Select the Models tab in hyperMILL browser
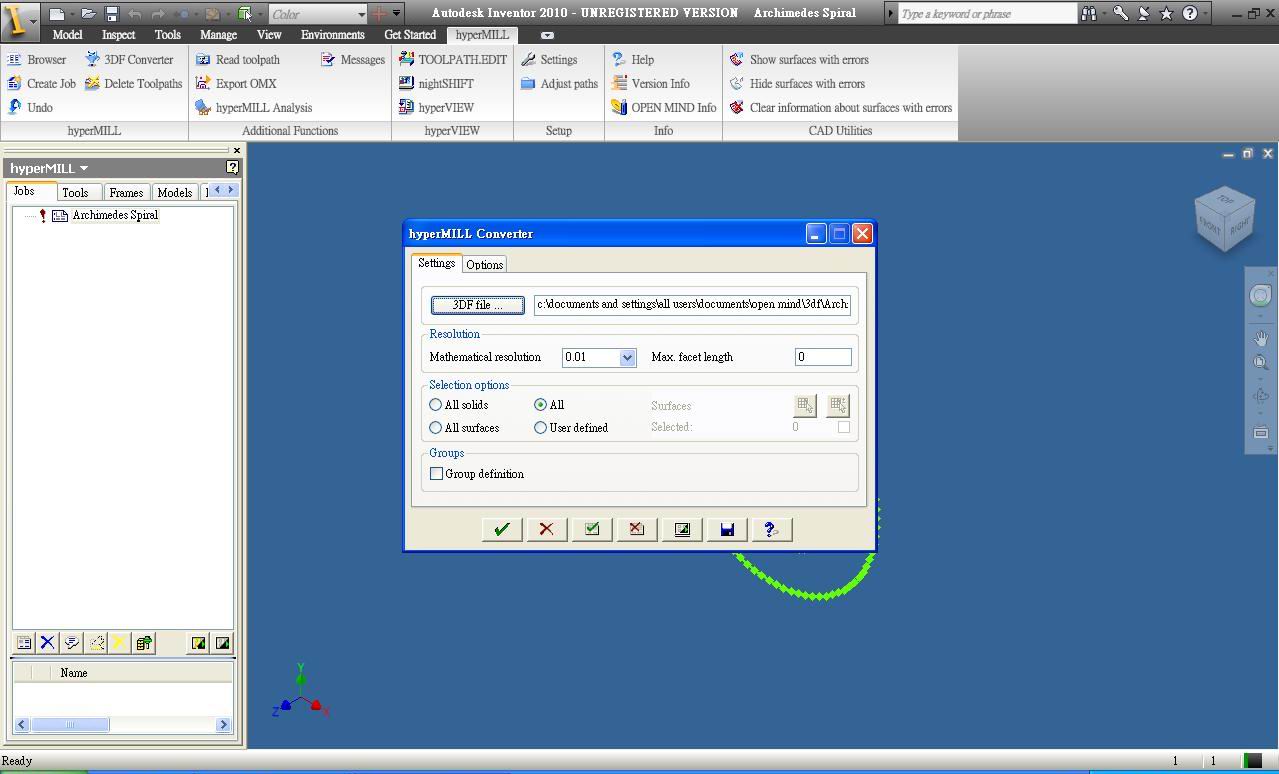1279x774 pixels. (x=174, y=193)
